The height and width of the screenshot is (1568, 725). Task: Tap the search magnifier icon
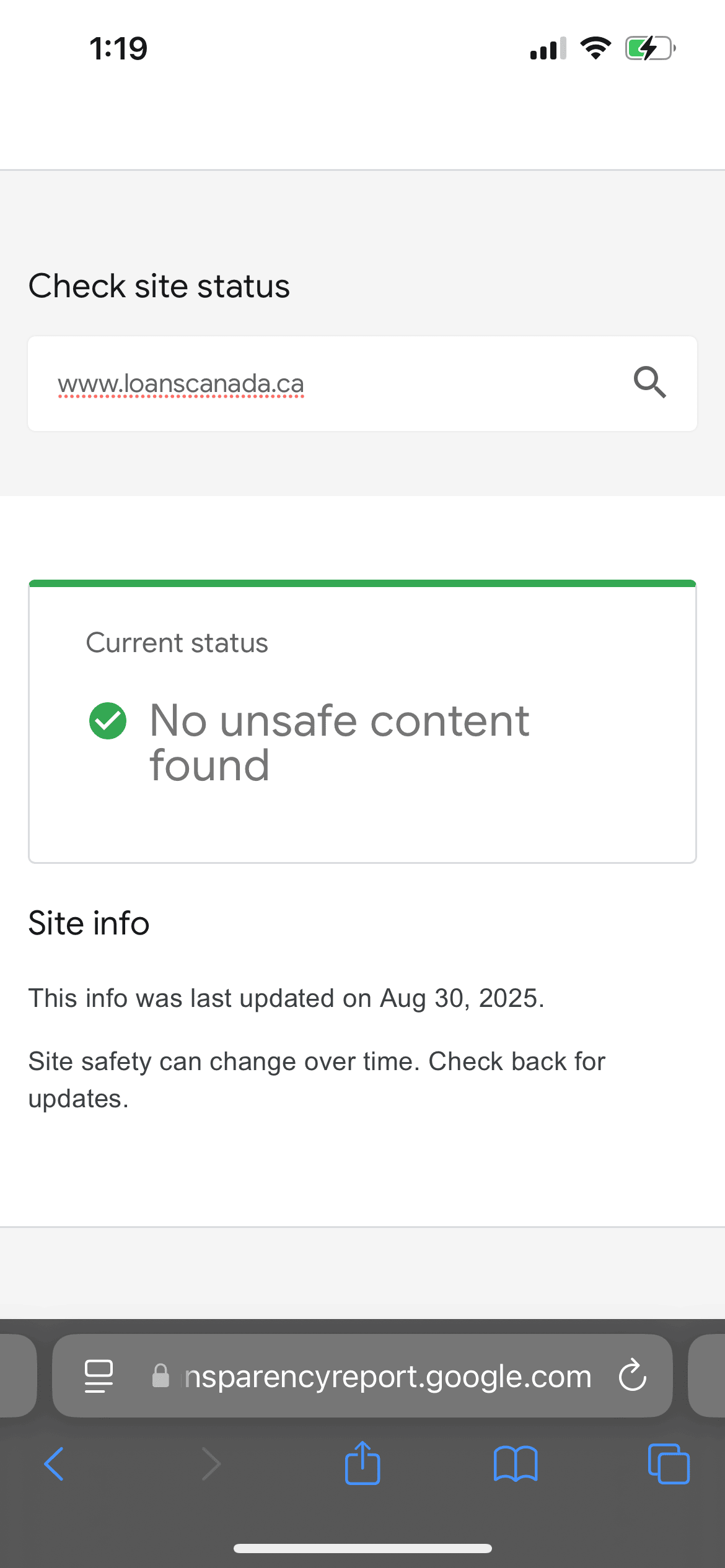[x=649, y=382]
